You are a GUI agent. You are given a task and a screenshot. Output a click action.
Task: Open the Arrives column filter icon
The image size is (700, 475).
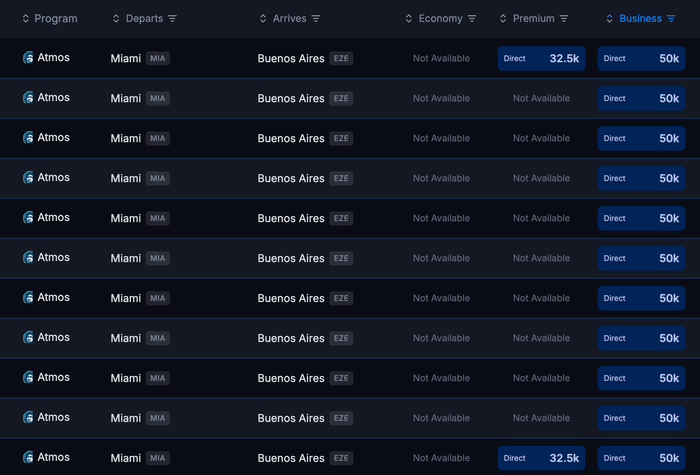pos(316,18)
